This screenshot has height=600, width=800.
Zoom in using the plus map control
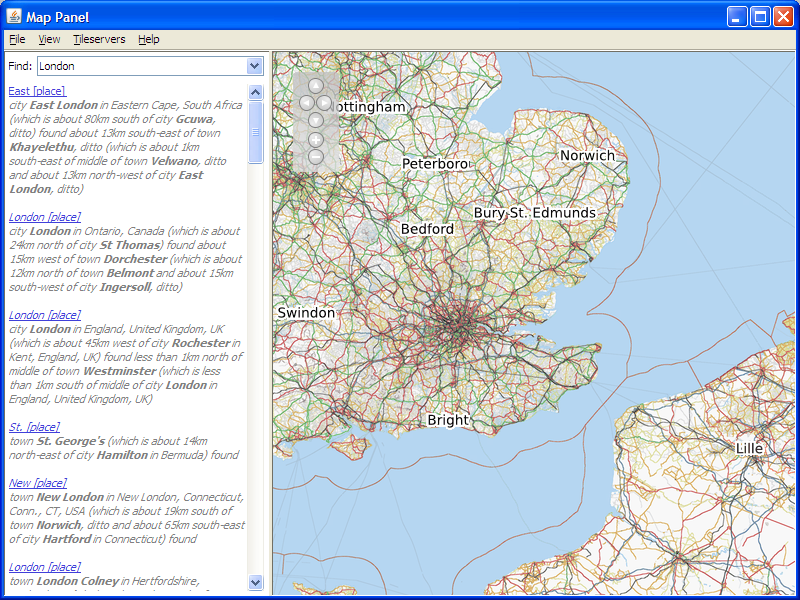coord(316,139)
